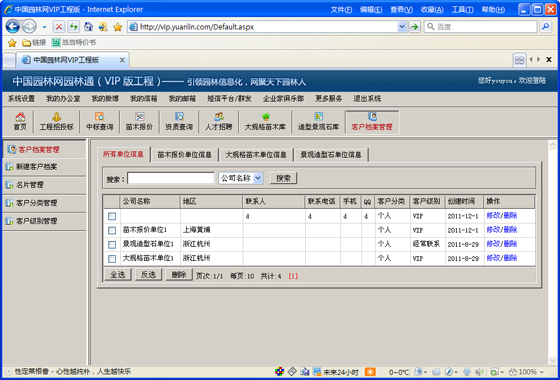Click the quick tabs grid icon
The width and height of the screenshot is (560, 380).
519,60
